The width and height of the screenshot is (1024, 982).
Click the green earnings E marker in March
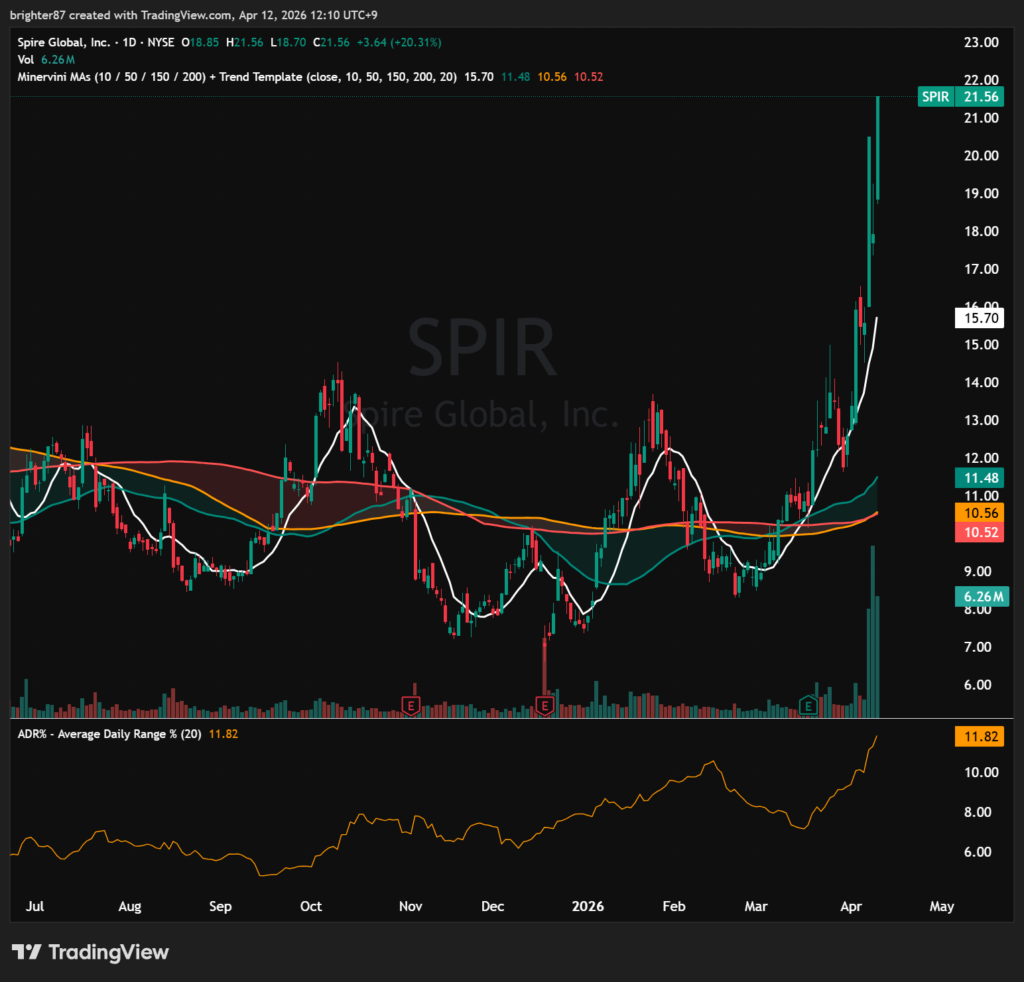tap(809, 706)
